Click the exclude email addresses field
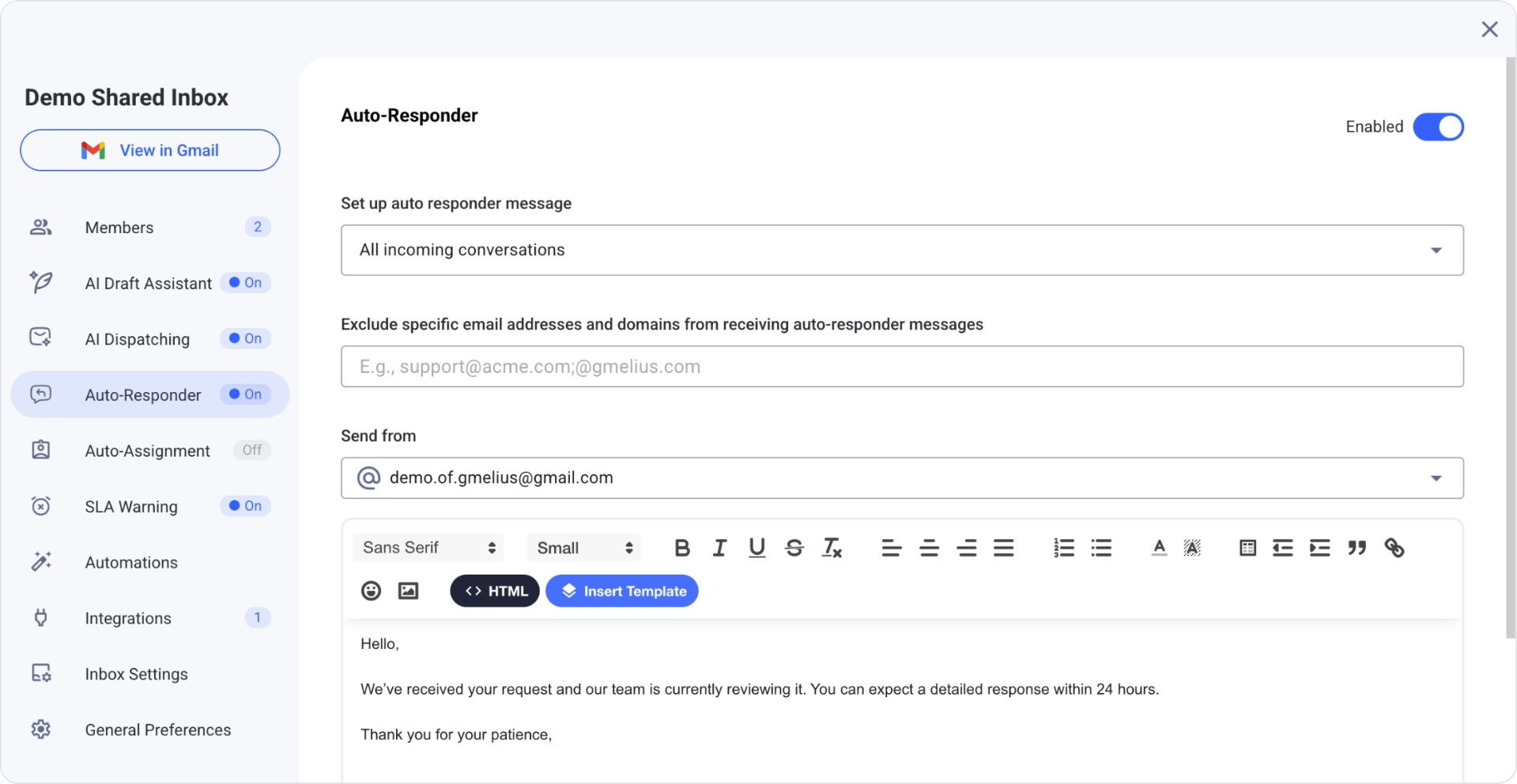This screenshot has height=784, width=1517. coord(902,367)
